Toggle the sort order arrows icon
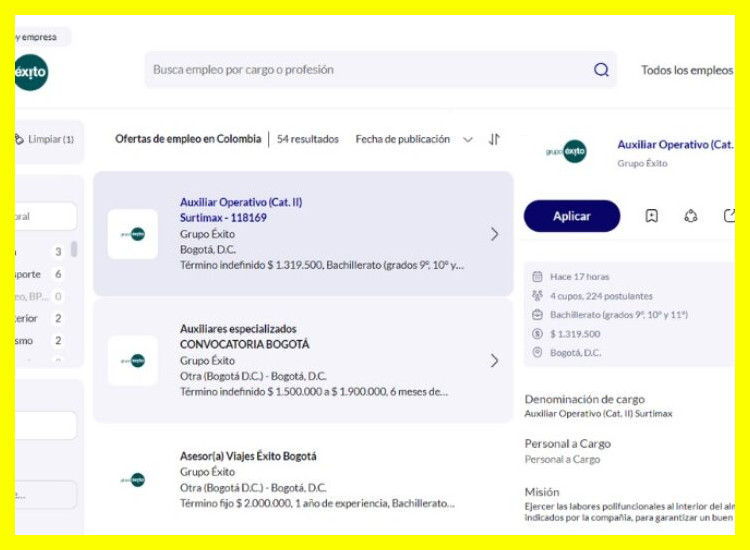Image resolution: width=750 pixels, height=550 pixels. tap(494, 139)
